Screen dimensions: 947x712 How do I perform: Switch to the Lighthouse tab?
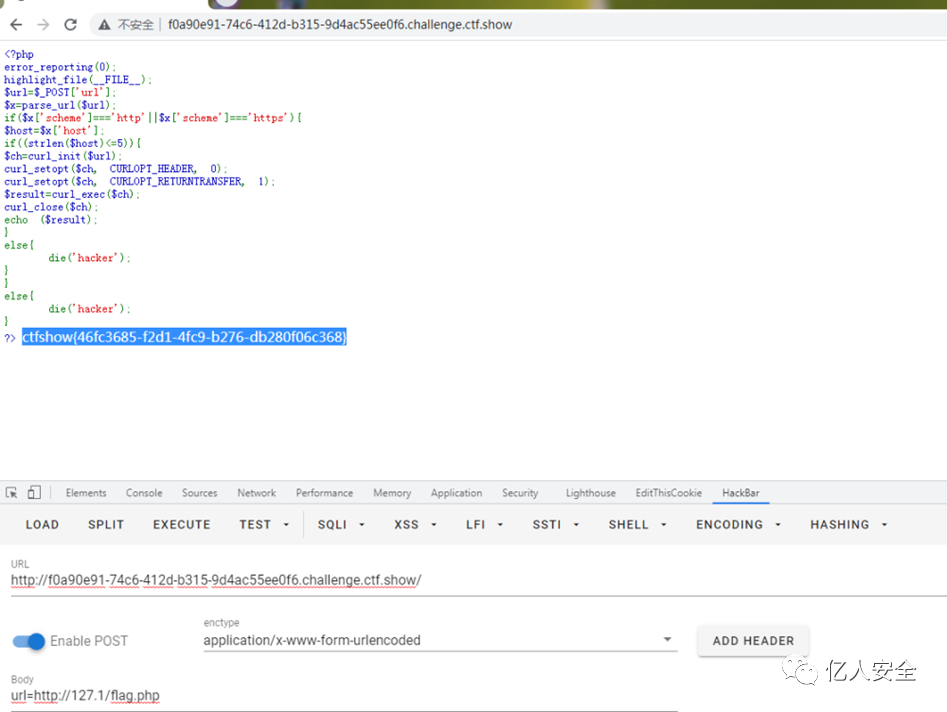pos(591,493)
